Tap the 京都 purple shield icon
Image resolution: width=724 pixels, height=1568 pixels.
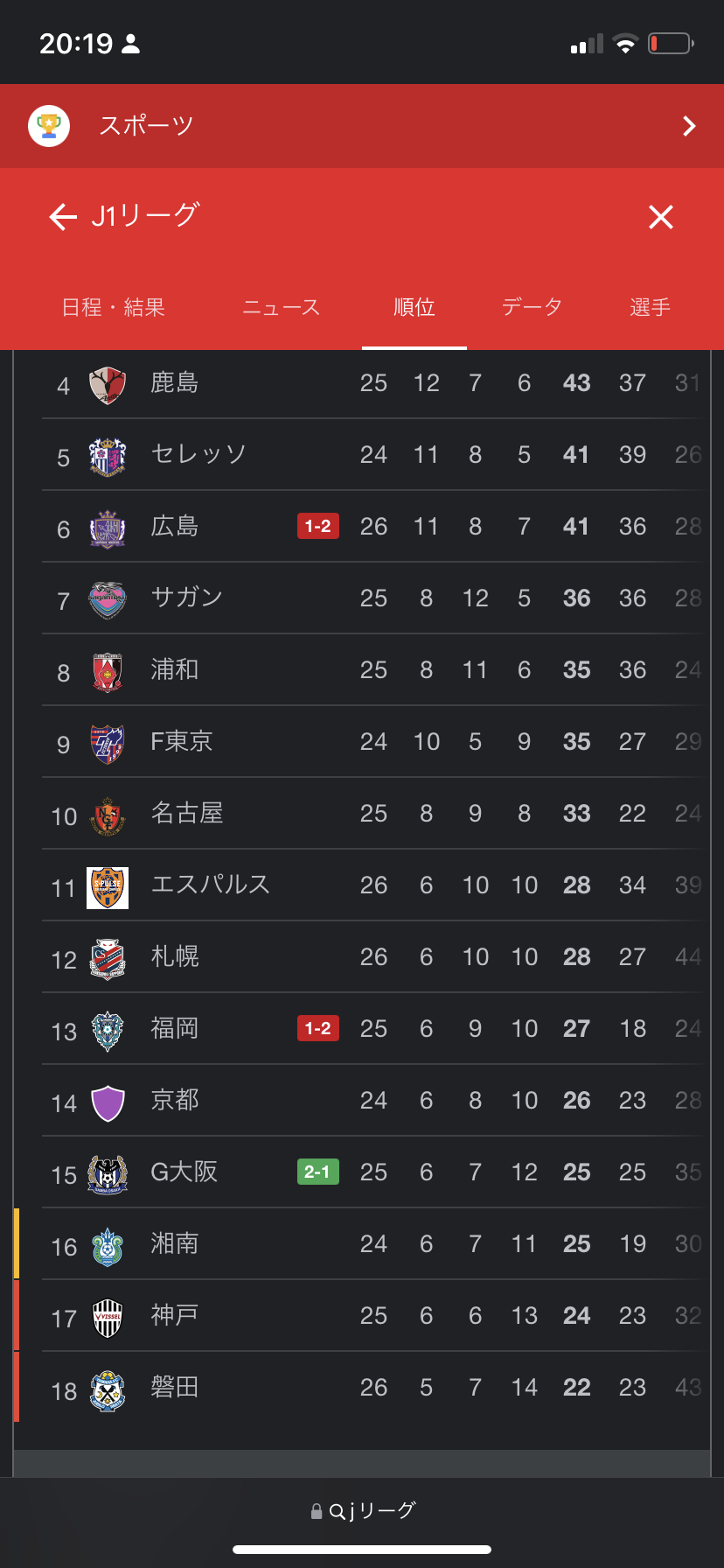click(x=108, y=1102)
